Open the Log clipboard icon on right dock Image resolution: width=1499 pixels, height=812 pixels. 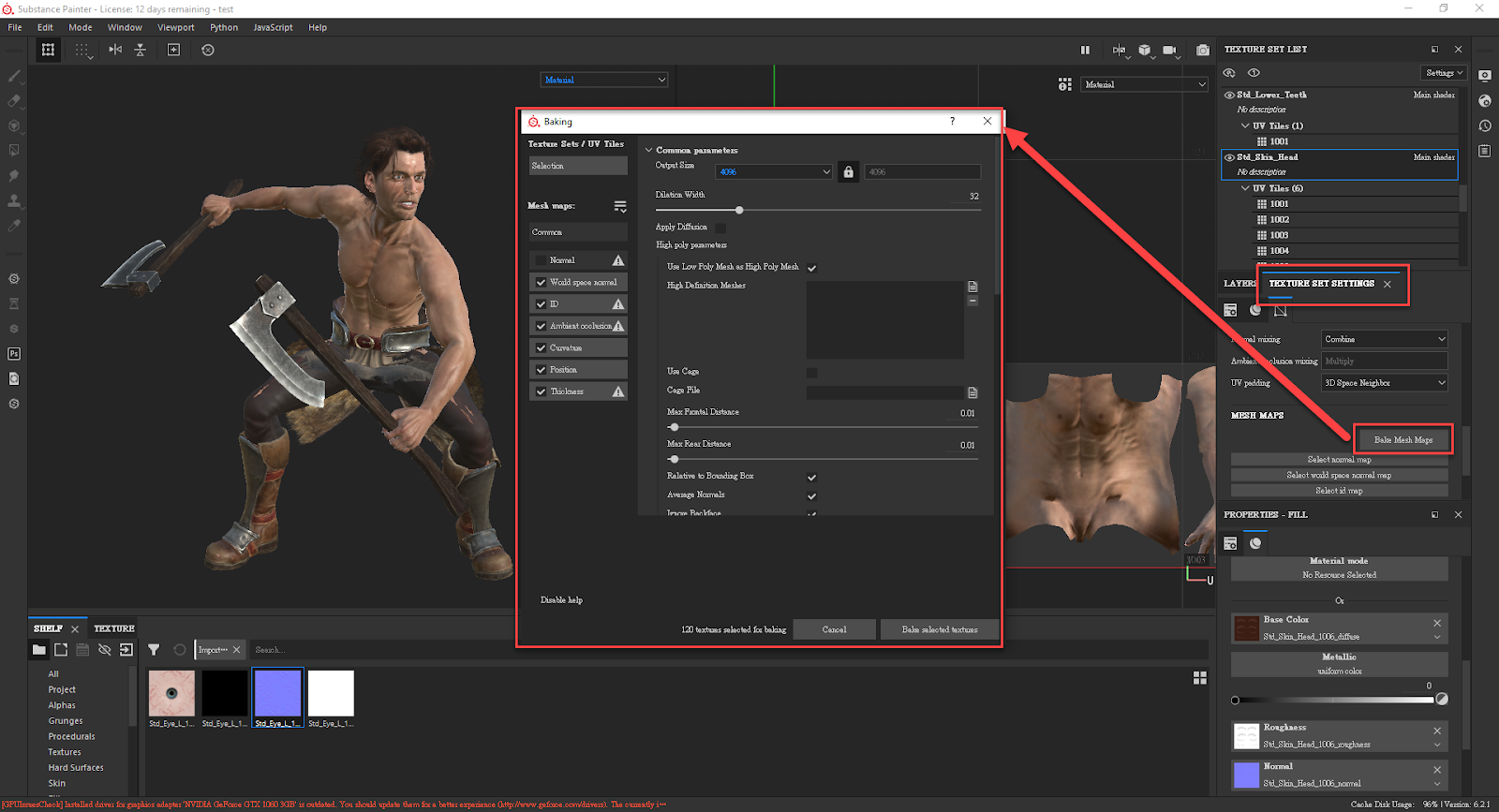pos(1485,151)
